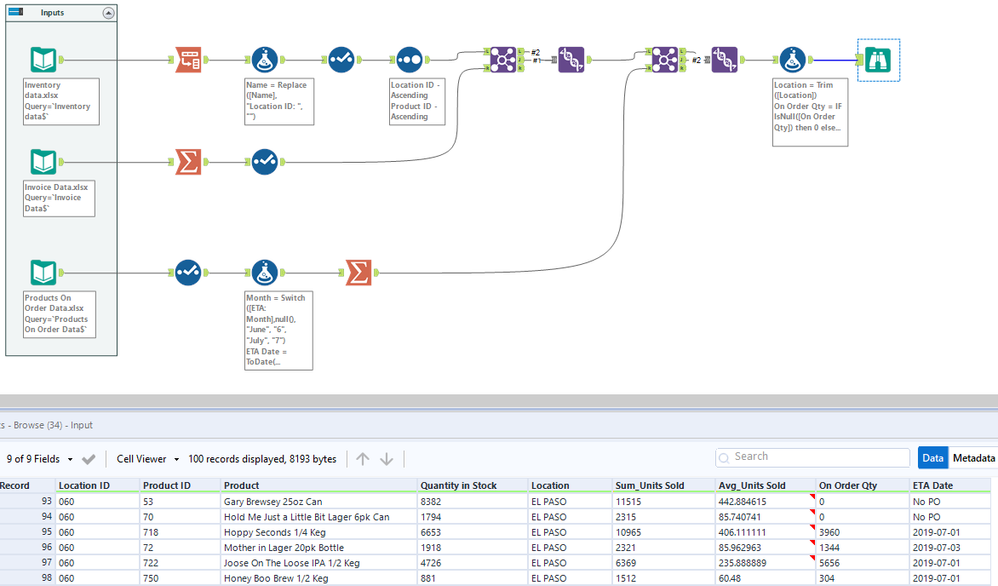
Task: Click the Text To Columns tool after Inventory input
Action: click(188, 60)
